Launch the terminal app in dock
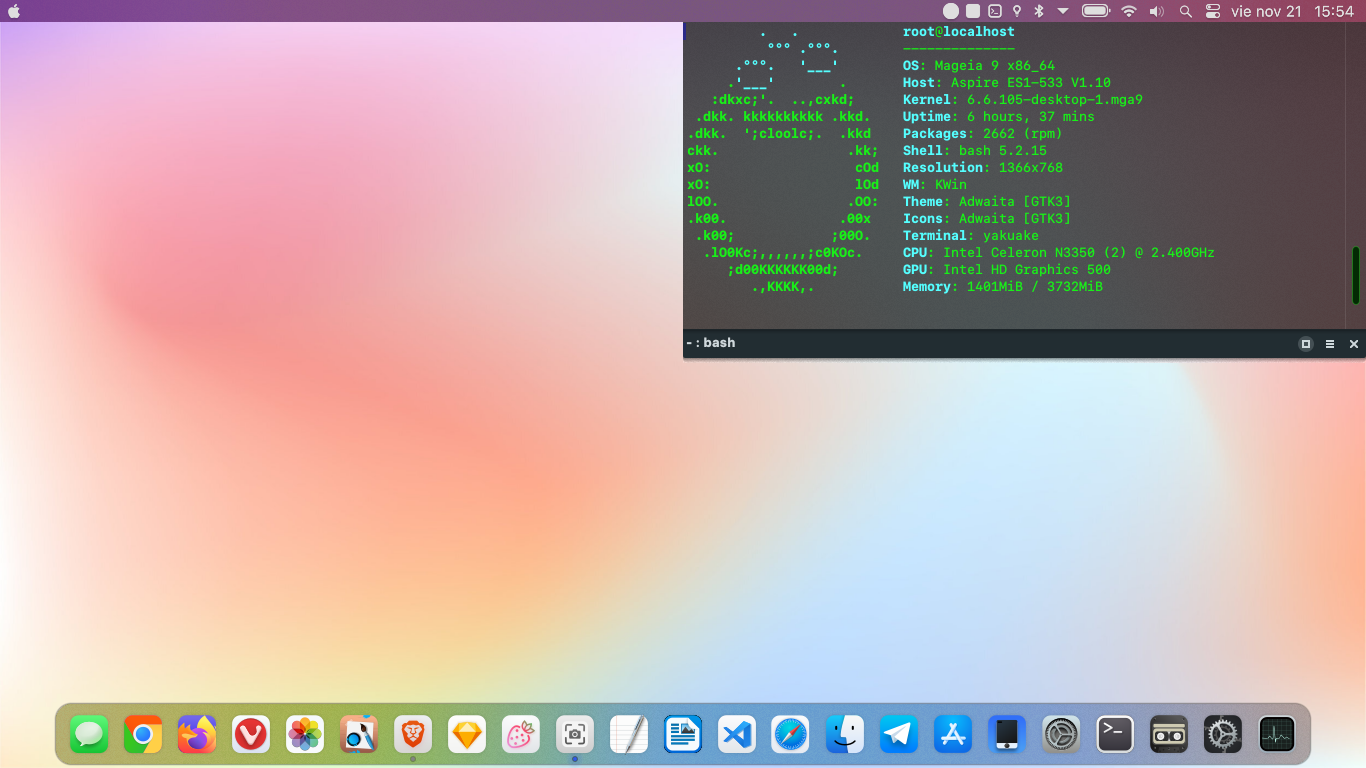This screenshot has width=1366, height=768. tap(1115, 735)
